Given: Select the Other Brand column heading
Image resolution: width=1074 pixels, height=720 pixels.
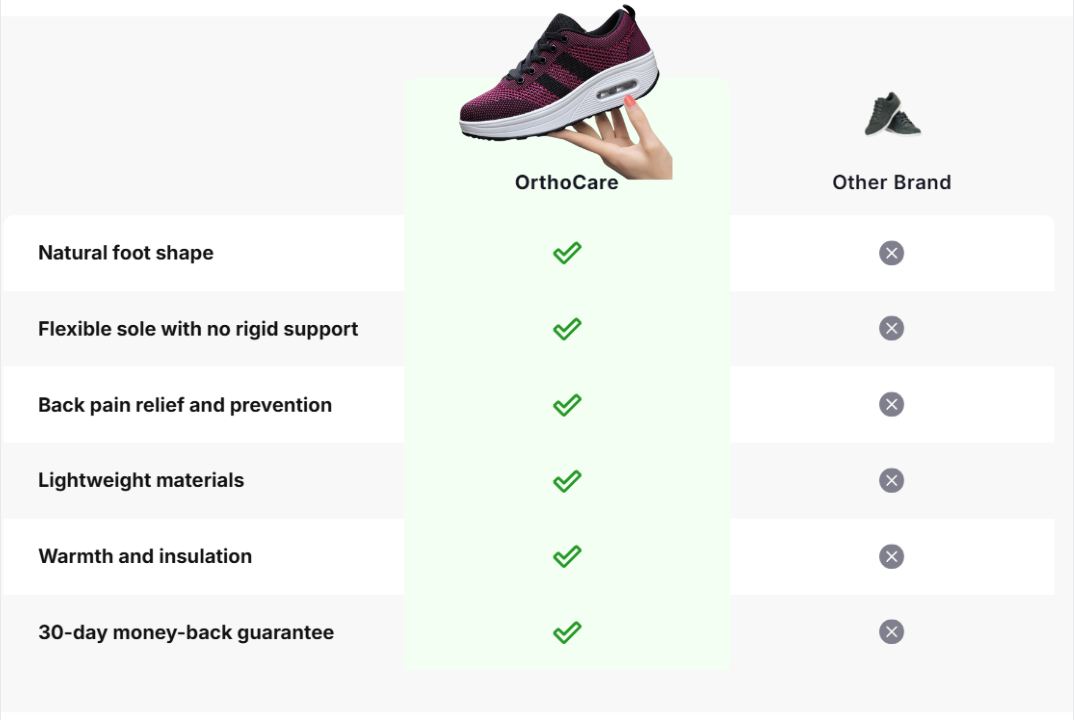Looking at the screenshot, I should tap(891, 183).
